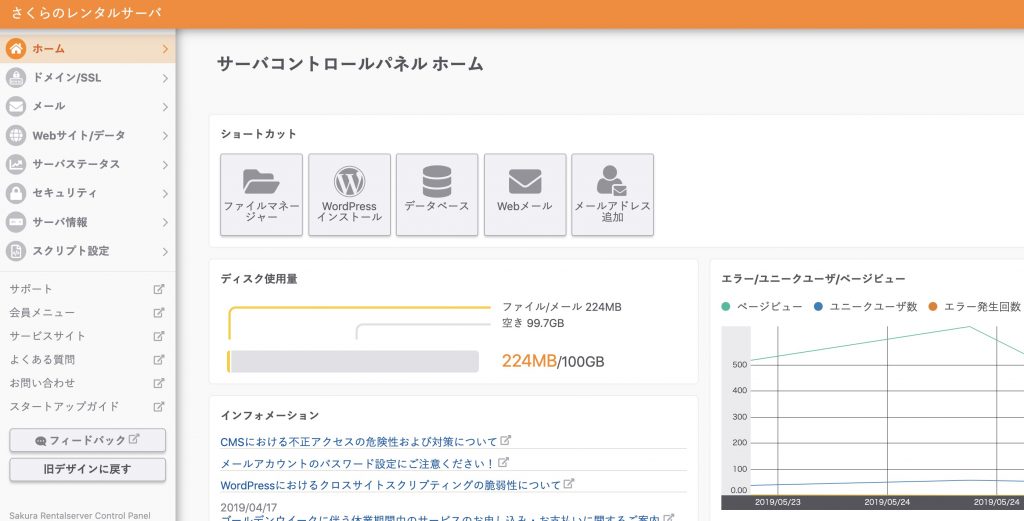Image resolution: width=1024 pixels, height=521 pixels.
Task: Select サーバステータス in the sidebar
Action: [x=88, y=165]
